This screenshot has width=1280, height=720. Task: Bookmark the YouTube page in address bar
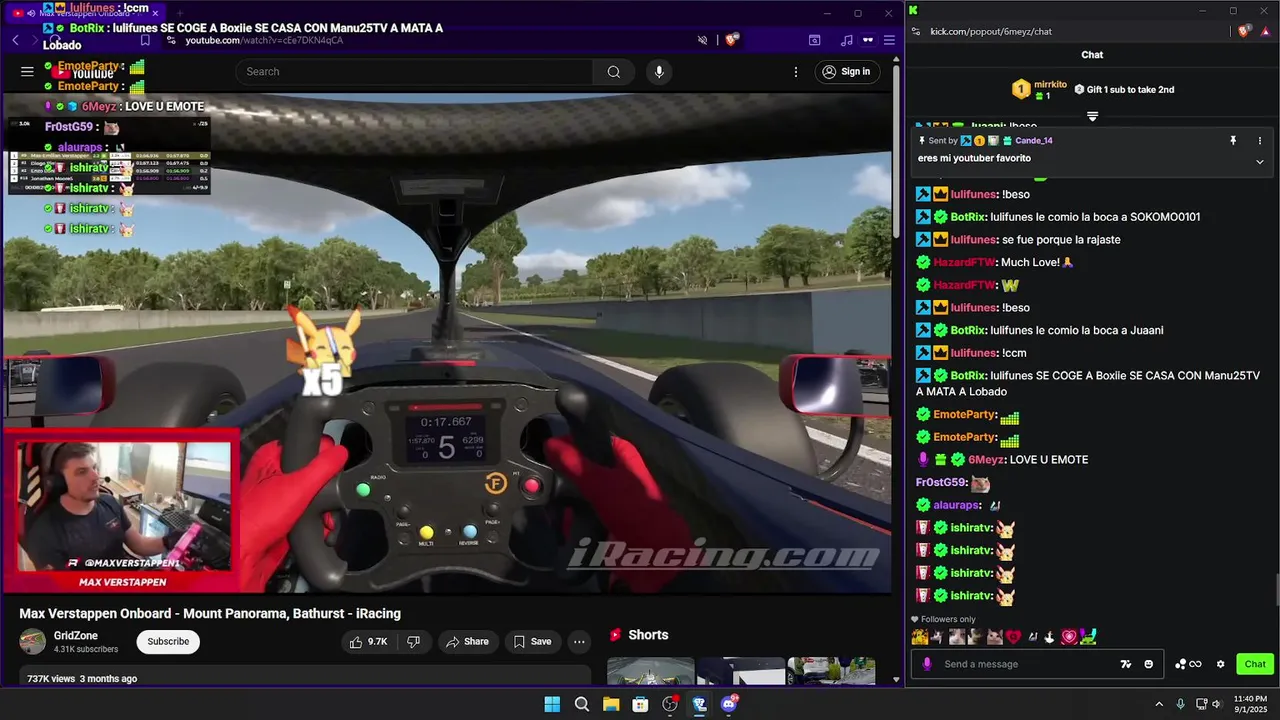(145, 40)
